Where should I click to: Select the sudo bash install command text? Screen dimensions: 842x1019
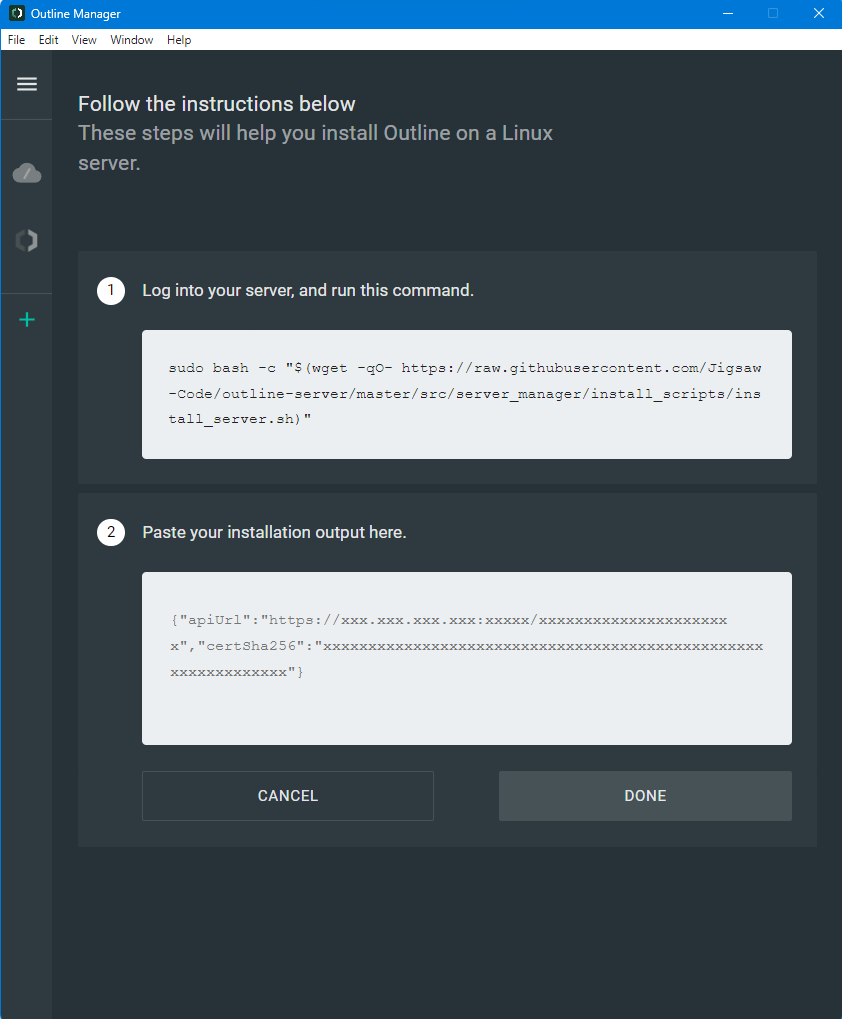[x=466, y=393]
